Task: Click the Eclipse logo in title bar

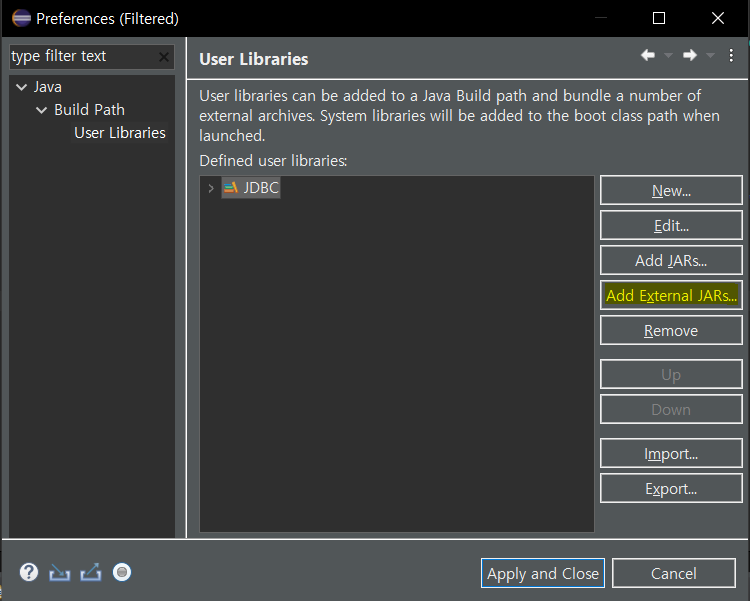Action: (22, 18)
